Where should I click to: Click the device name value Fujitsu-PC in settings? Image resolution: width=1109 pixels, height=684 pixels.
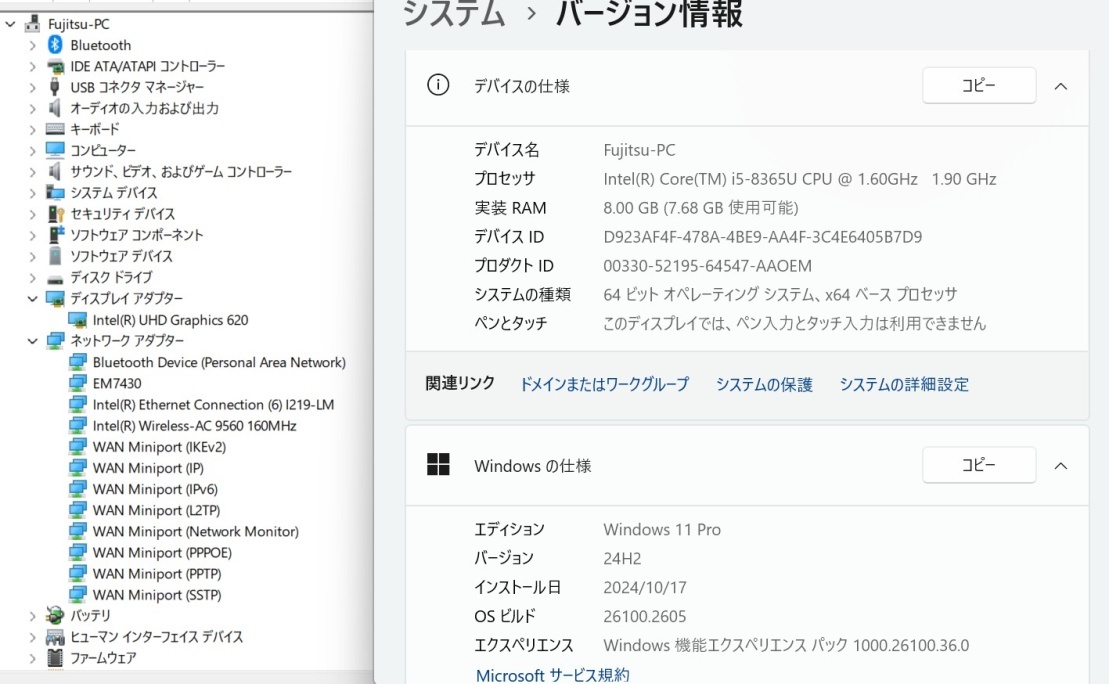coord(639,150)
